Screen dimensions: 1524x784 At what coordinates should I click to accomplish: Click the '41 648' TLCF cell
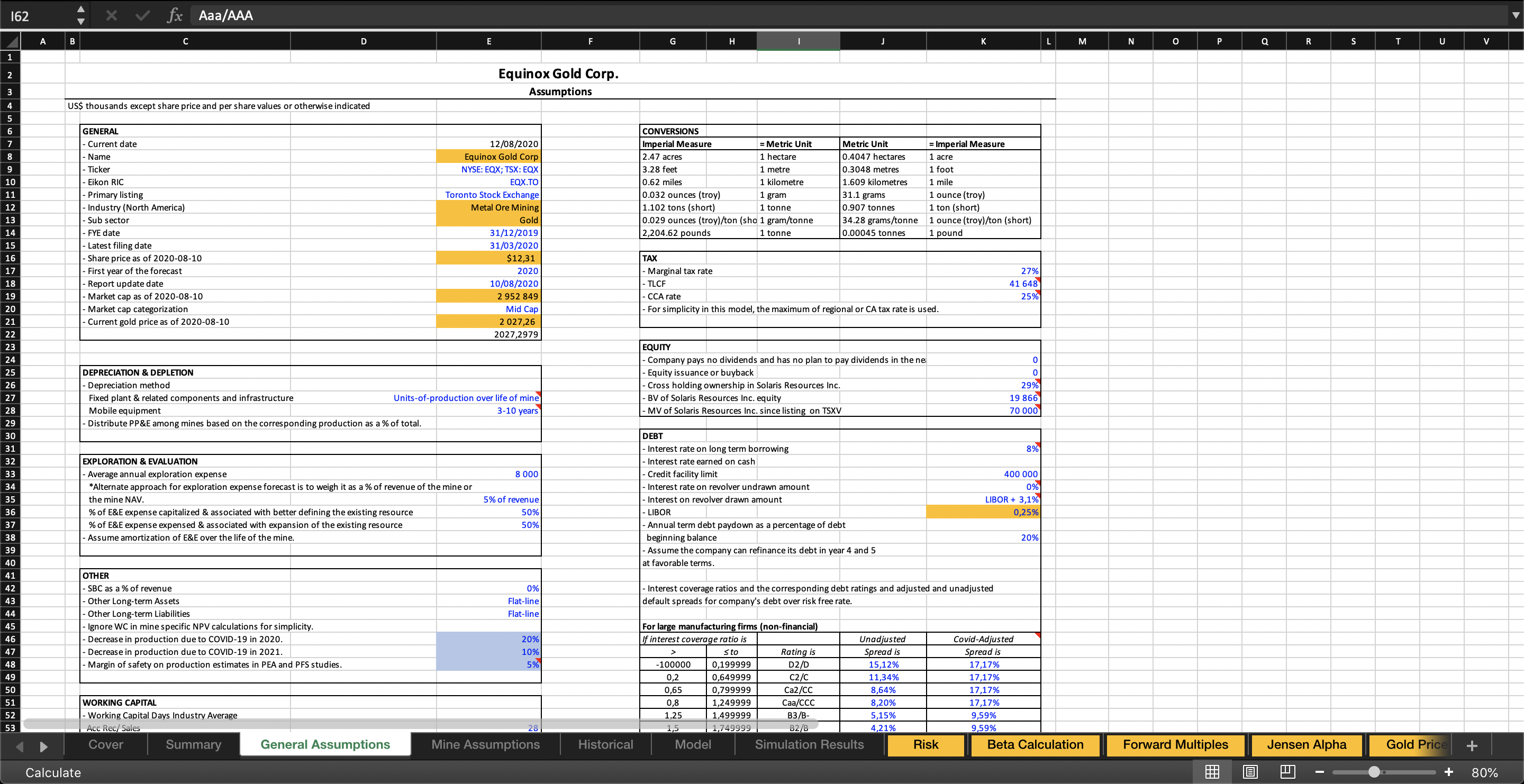983,283
